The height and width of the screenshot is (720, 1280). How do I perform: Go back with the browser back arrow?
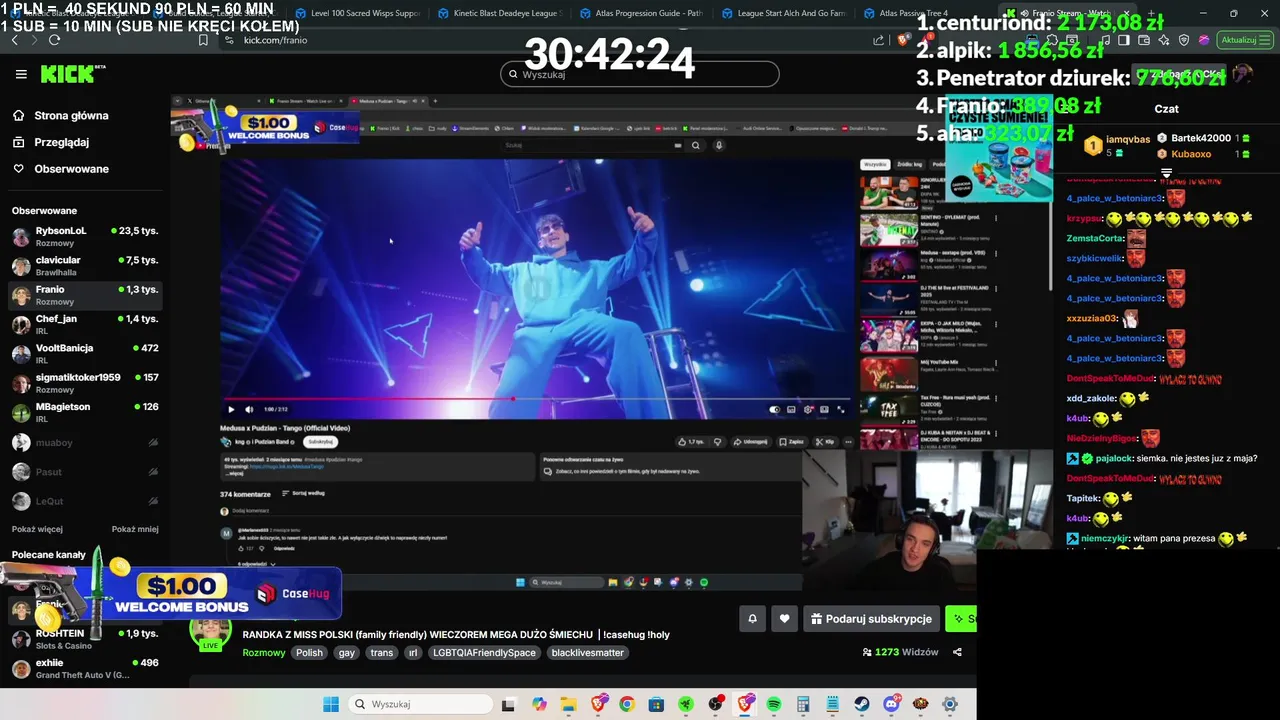coord(14,40)
